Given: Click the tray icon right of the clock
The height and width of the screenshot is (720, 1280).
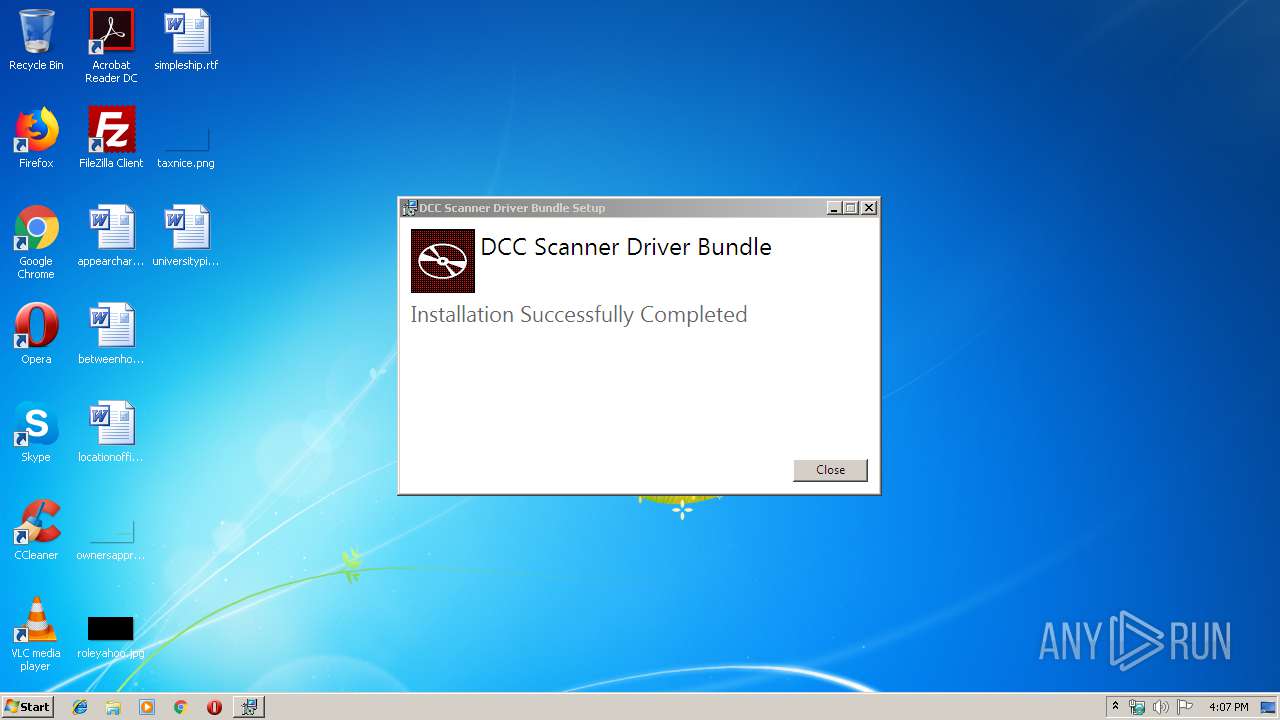Looking at the screenshot, I should click(1269, 707).
